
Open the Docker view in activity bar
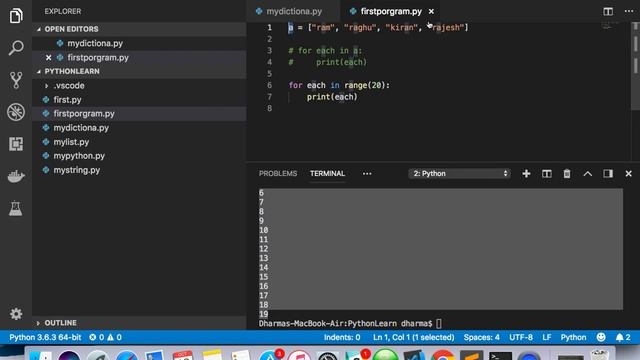point(16,176)
